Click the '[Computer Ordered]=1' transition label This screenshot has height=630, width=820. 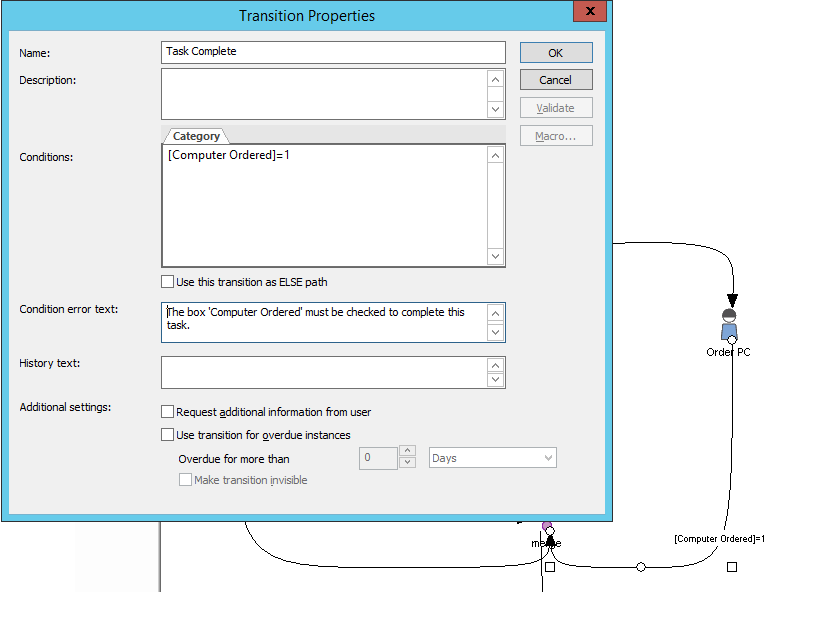point(718,538)
